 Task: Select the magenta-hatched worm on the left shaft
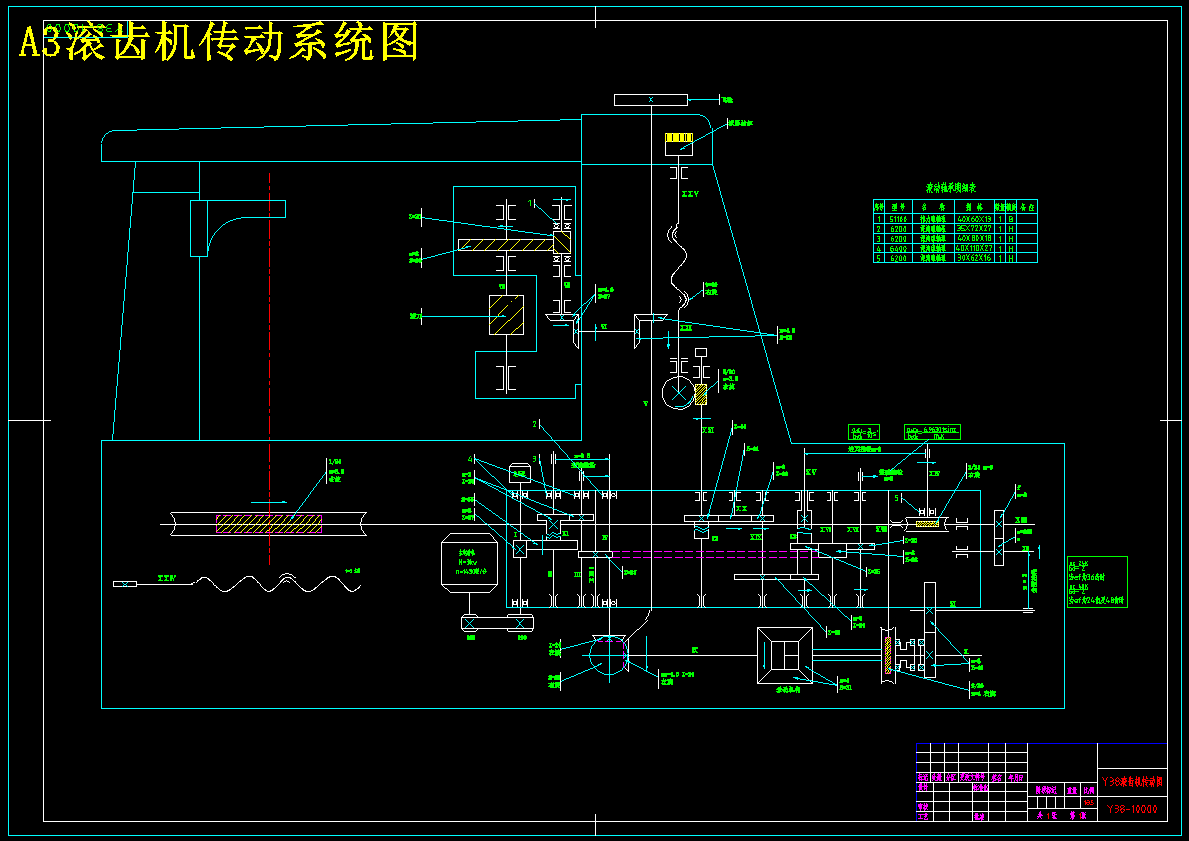pyautogui.click(x=269, y=524)
